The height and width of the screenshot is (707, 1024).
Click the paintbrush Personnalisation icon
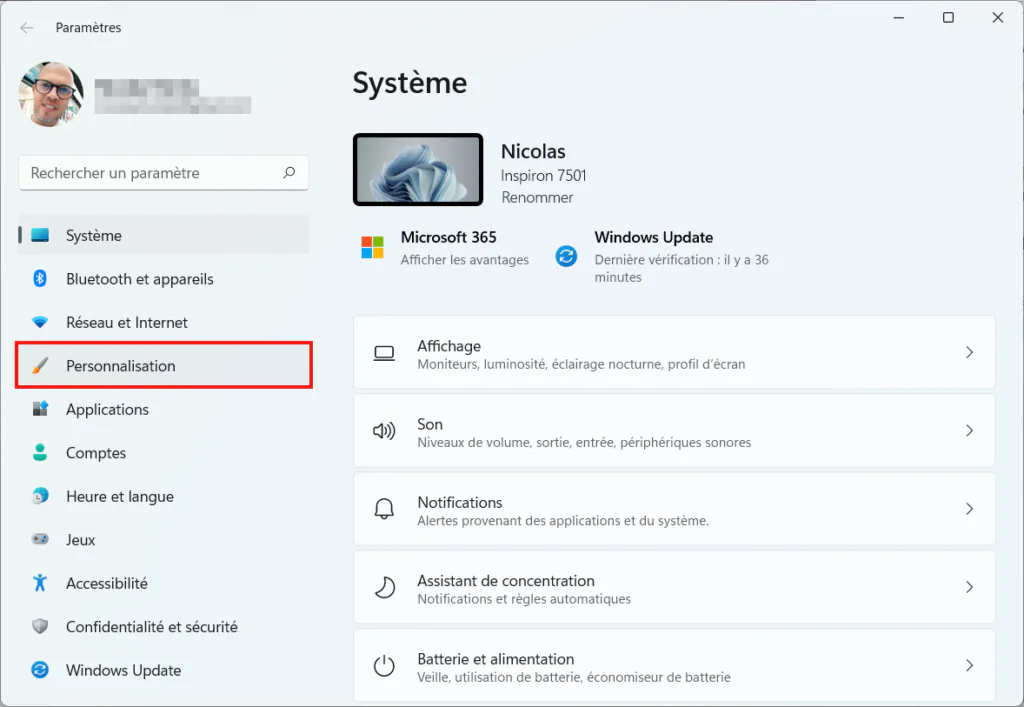[40, 366]
